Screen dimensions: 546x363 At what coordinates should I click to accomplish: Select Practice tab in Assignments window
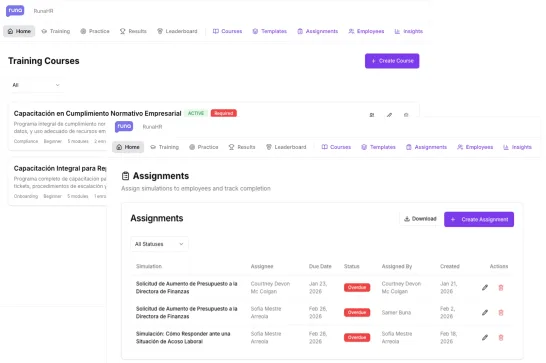(204, 147)
